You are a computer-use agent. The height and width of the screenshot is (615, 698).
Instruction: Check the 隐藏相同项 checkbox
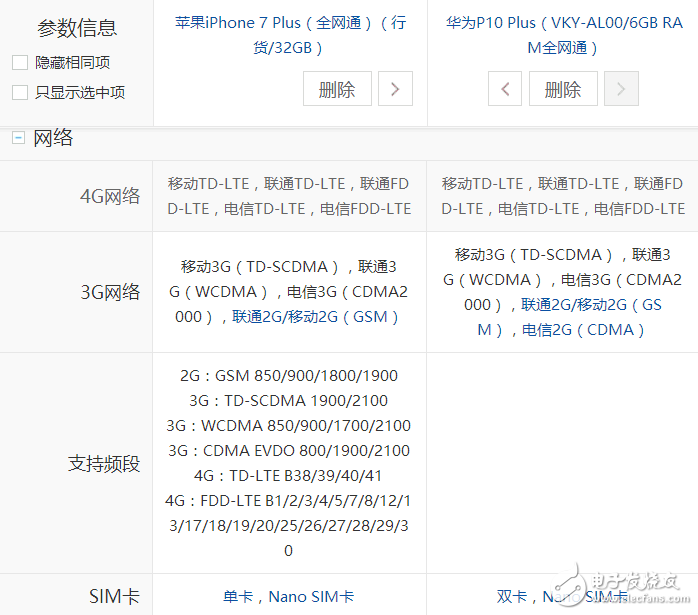click(20, 63)
